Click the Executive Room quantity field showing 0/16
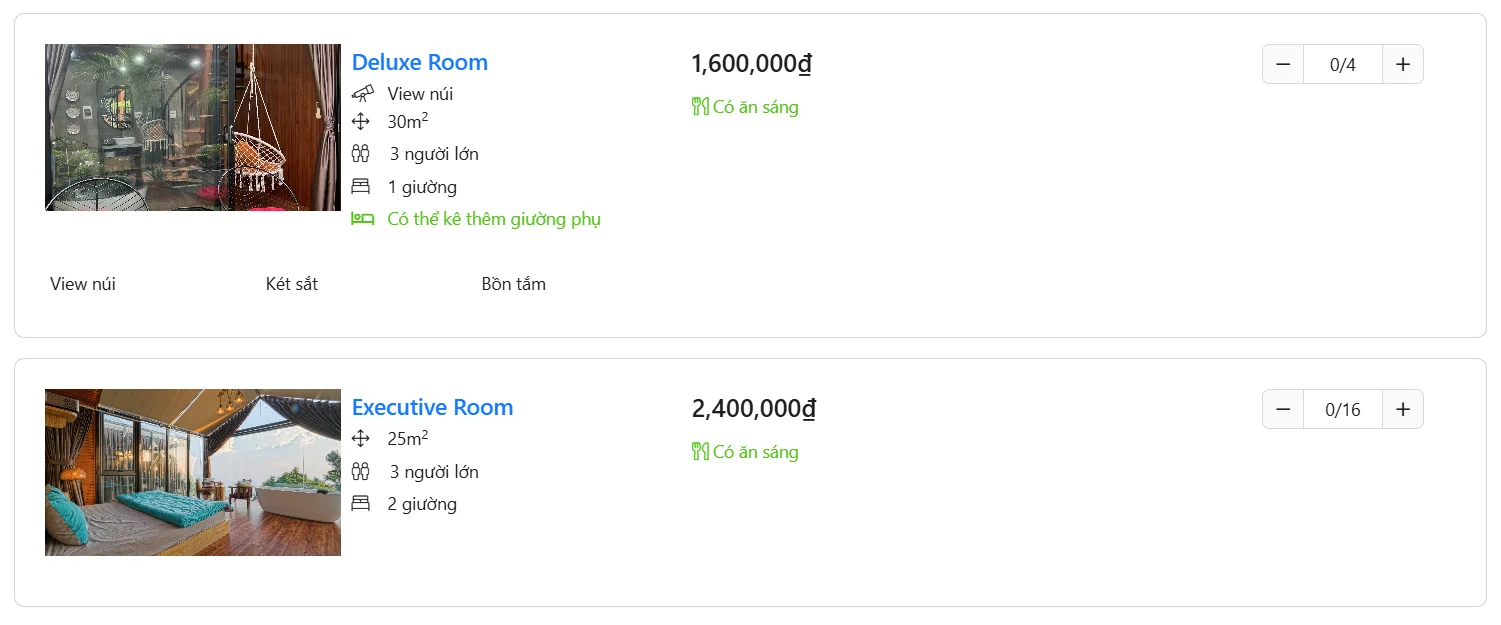1501x625 pixels. pyautogui.click(x=1343, y=409)
